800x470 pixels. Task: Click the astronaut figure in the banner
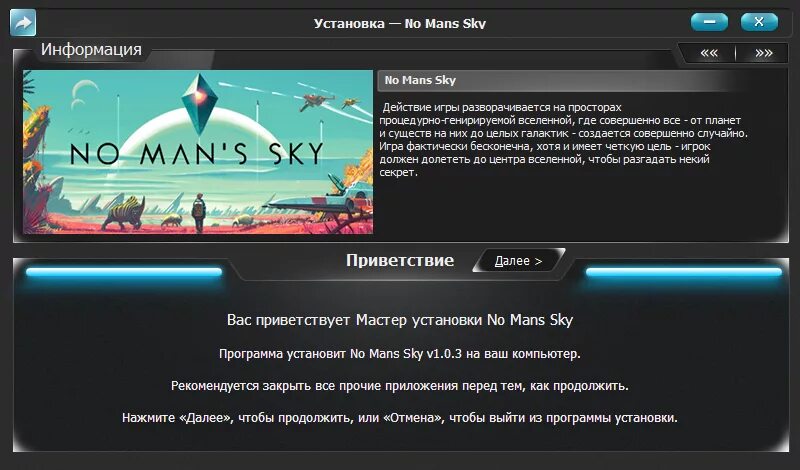pos(198,212)
